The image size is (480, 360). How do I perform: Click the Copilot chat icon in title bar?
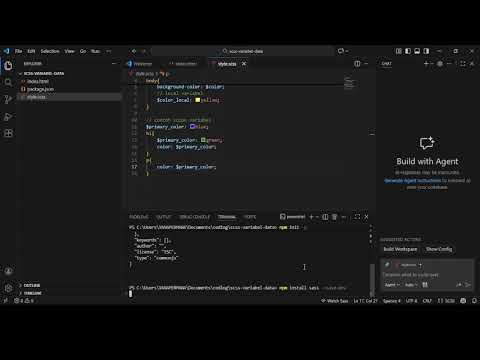pos(341,51)
